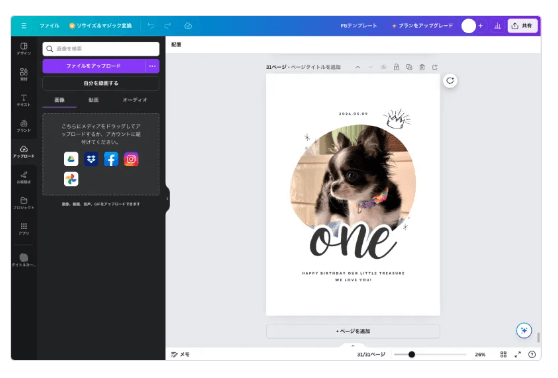Select HAPPY BIRTHDAY caption text

point(353,277)
